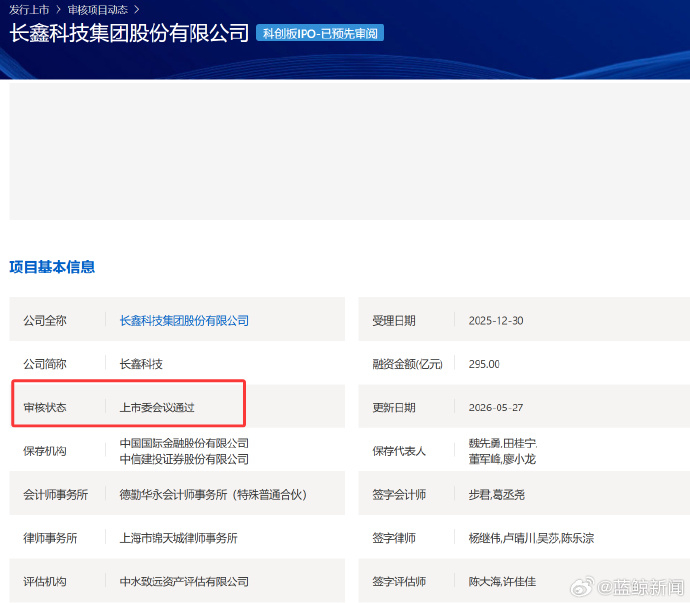Open the 长鑫科技集团股份有限公司 company name link
Viewport: 690px width, 603px height.
tap(184, 320)
